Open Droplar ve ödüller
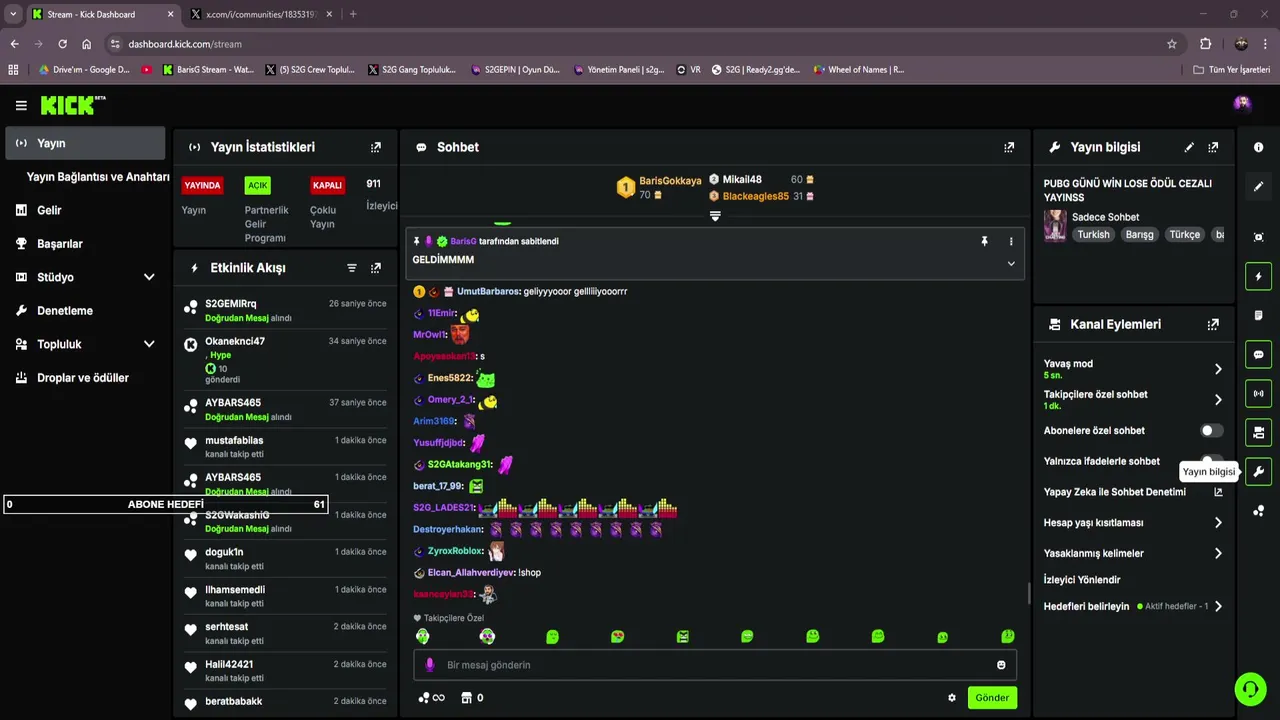 [85, 378]
